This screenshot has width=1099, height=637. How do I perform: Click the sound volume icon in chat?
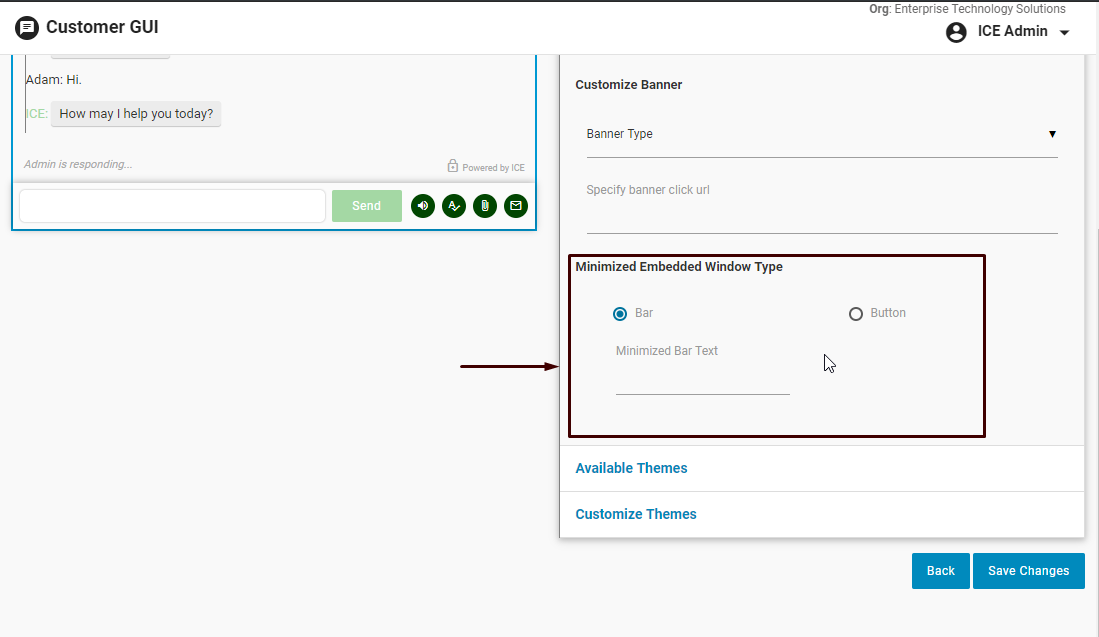point(423,206)
